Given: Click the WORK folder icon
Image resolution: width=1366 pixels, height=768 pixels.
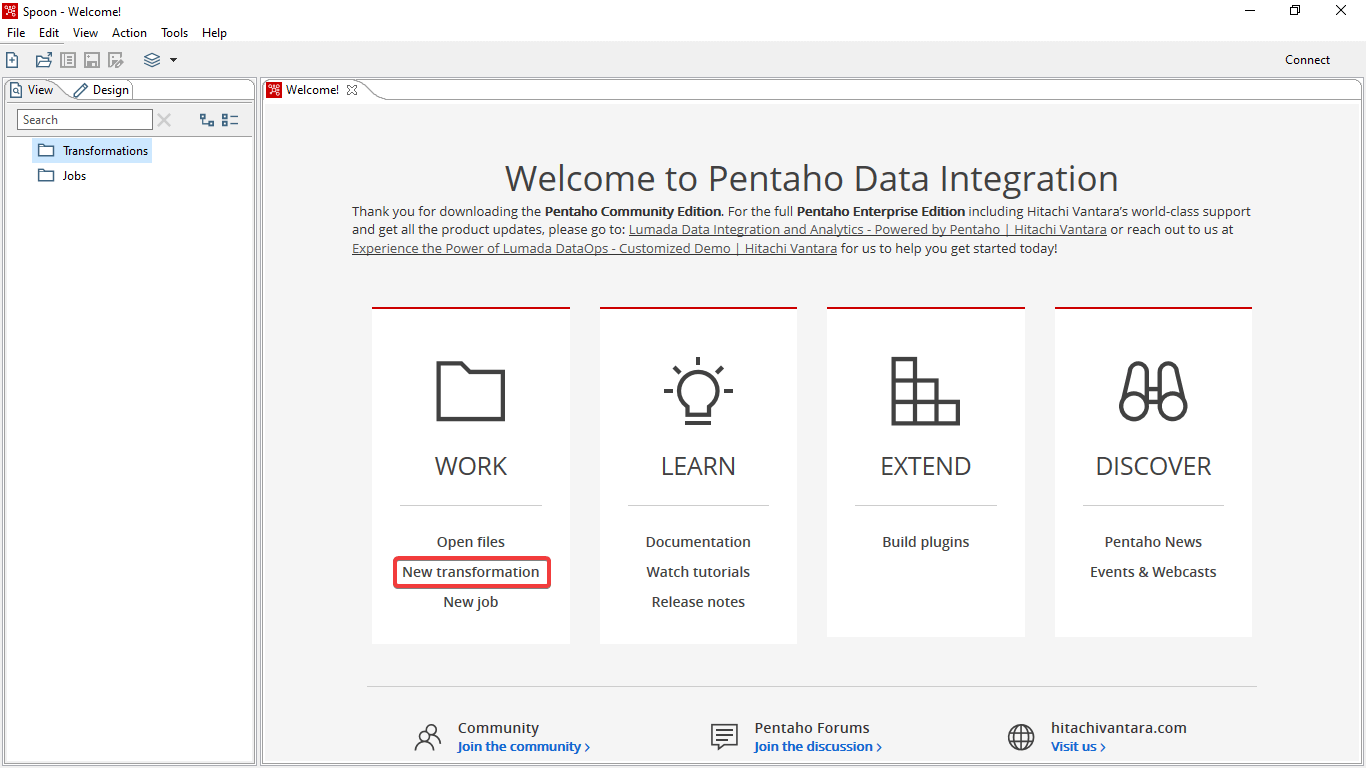Looking at the screenshot, I should coord(471,391).
